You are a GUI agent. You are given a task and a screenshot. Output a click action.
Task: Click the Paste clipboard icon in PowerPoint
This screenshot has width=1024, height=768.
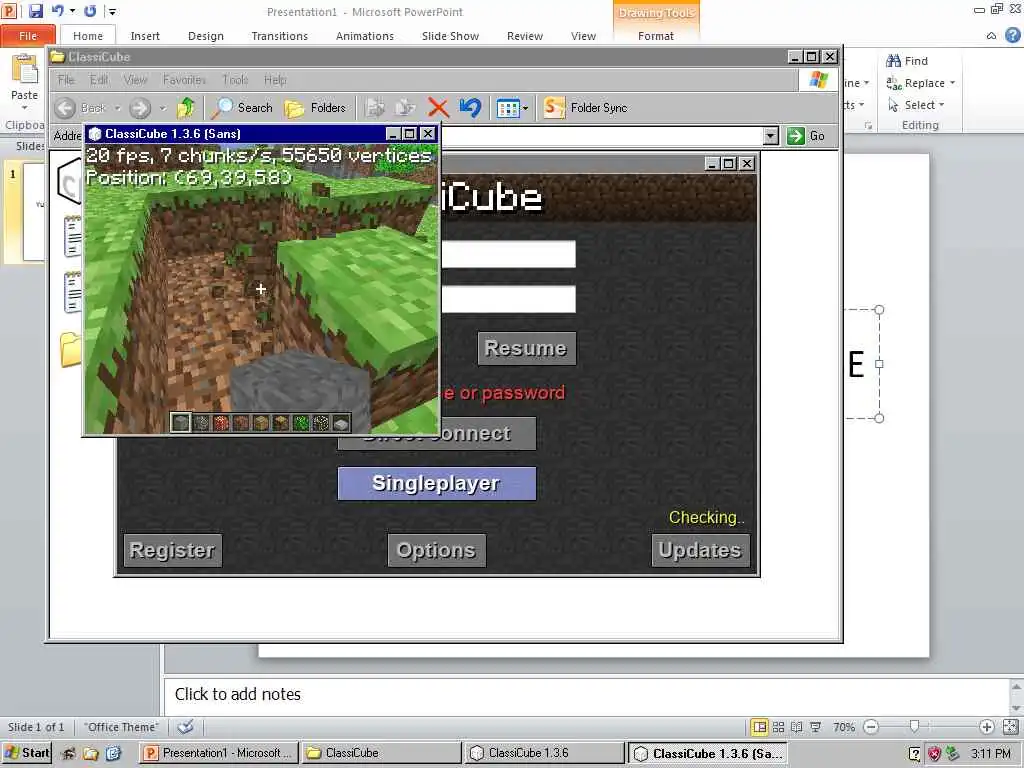[25, 70]
